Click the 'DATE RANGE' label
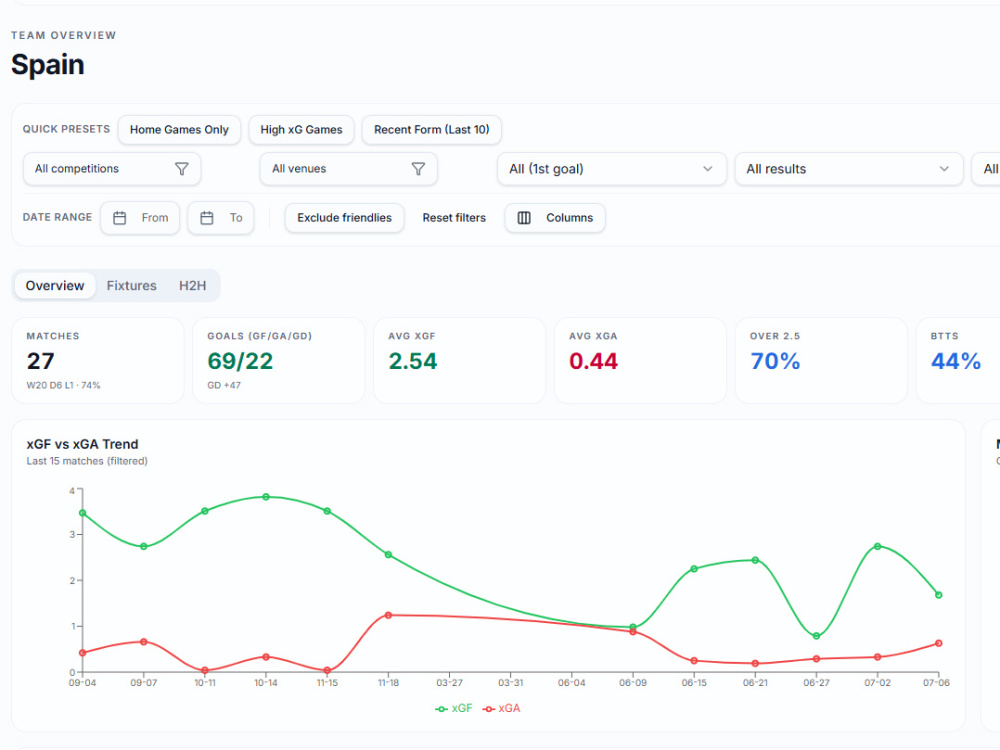1000x750 pixels. [x=57, y=217]
